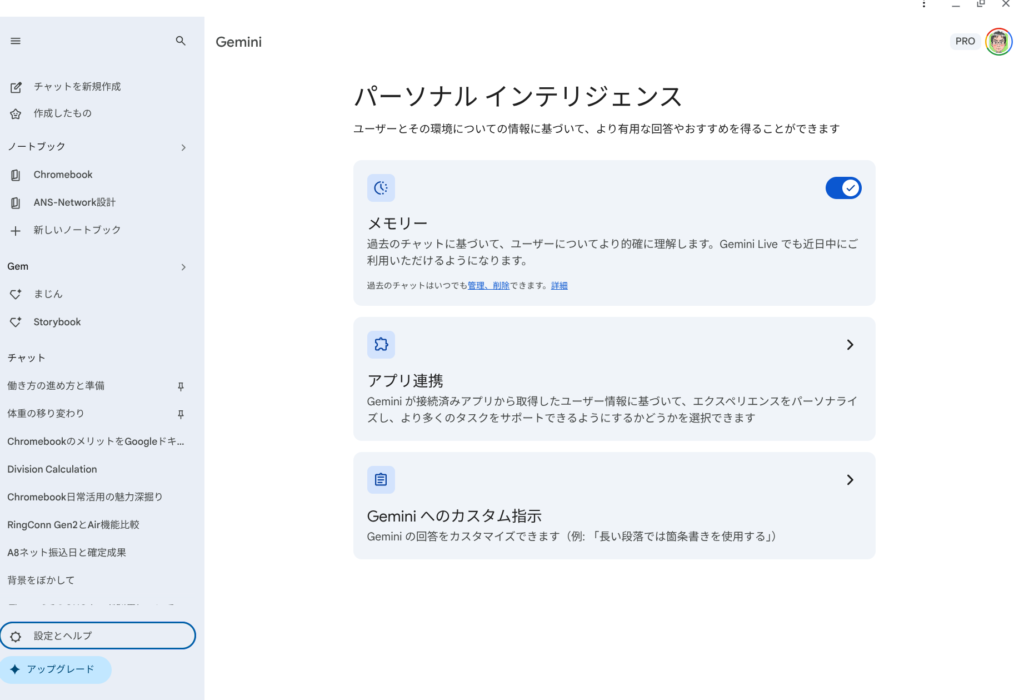Click the puzzle icon on アプリ連携 card
Viewport: 1024px width, 700px height.
pyautogui.click(x=381, y=345)
